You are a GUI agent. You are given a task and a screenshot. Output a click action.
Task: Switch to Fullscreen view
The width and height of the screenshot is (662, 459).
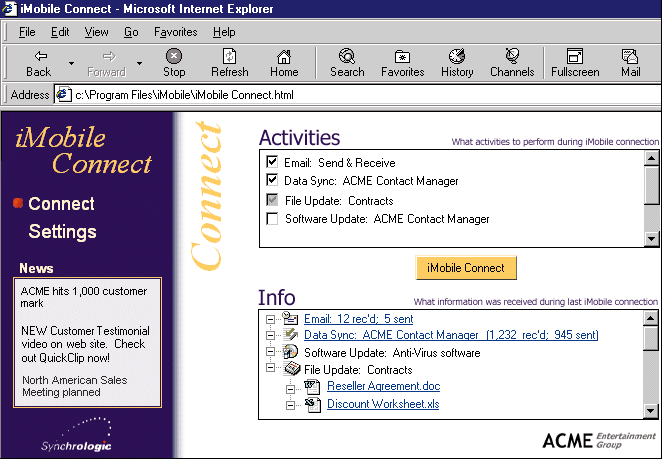click(575, 63)
